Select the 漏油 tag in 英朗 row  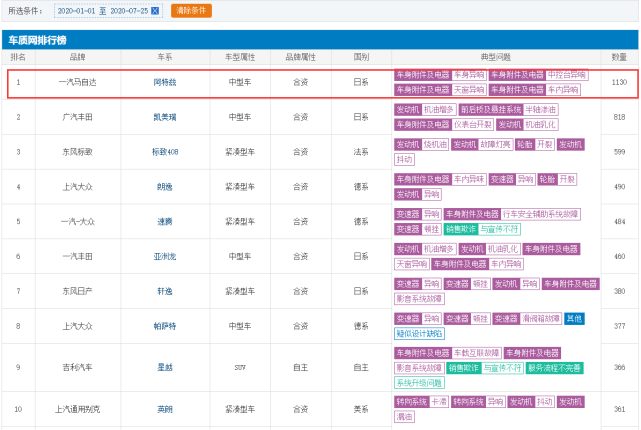(x=405, y=417)
